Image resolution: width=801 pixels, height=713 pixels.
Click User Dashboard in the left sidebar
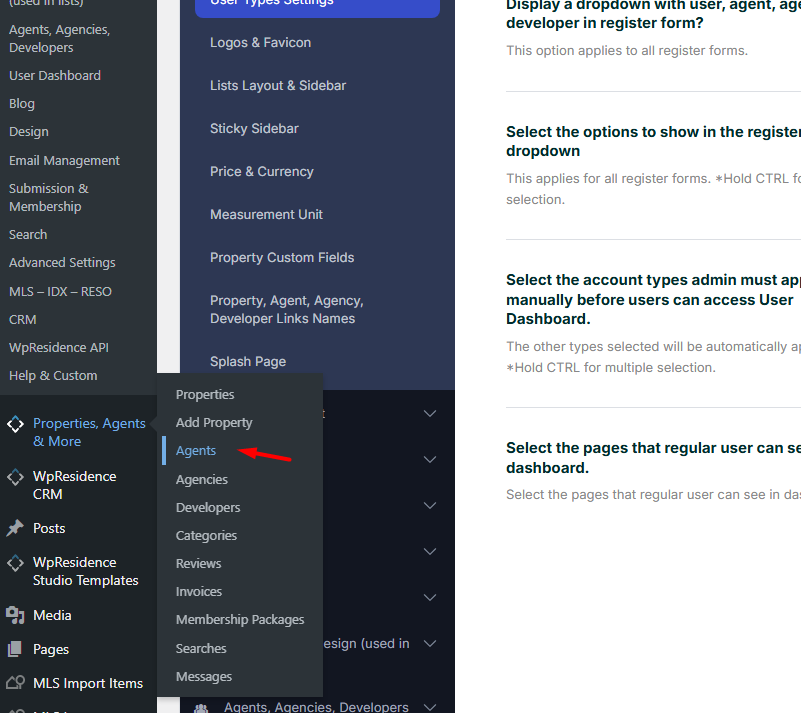point(55,76)
